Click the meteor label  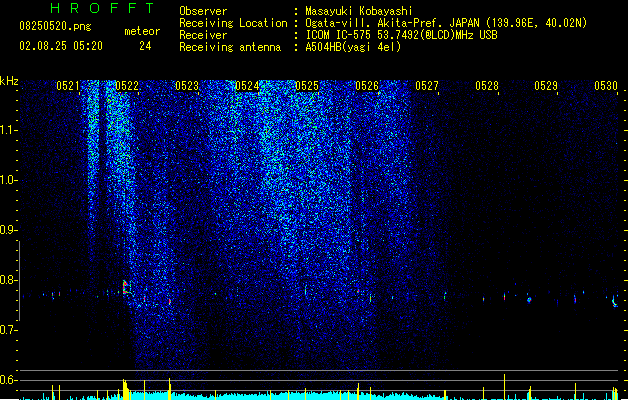point(142,31)
